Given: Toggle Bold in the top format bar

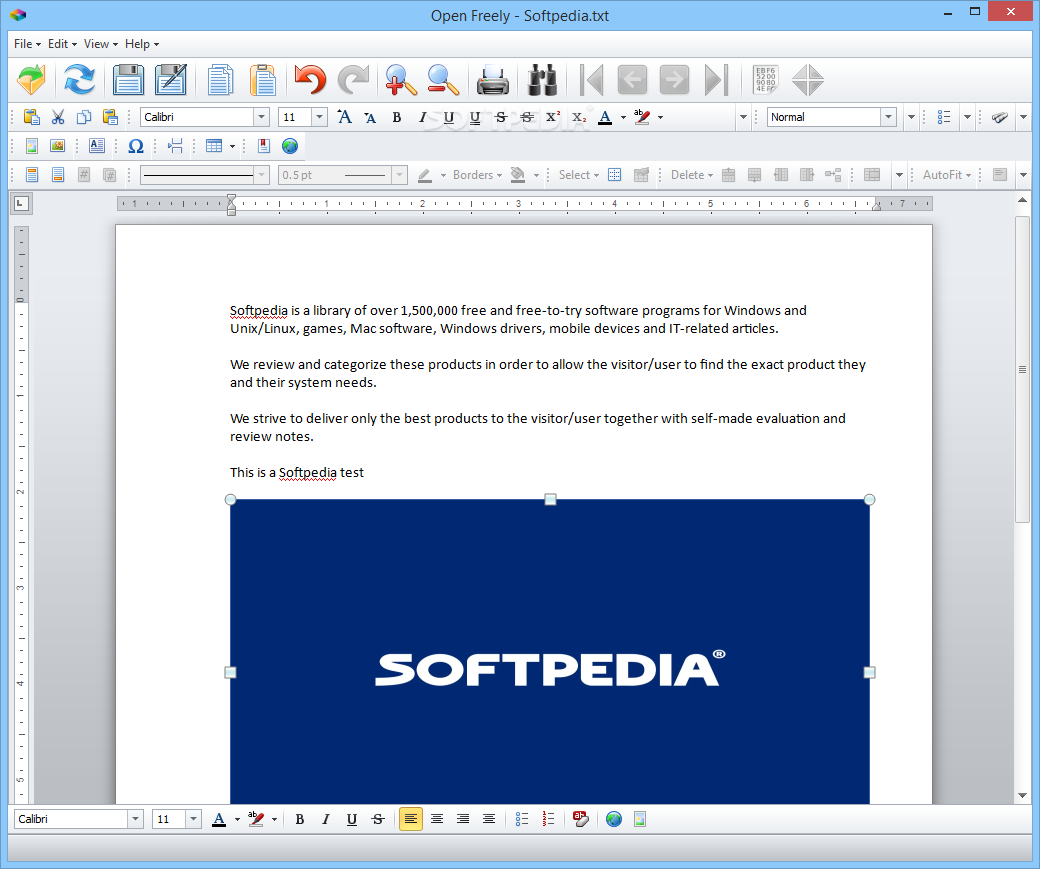Looking at the screenshot, I should 397,117.
